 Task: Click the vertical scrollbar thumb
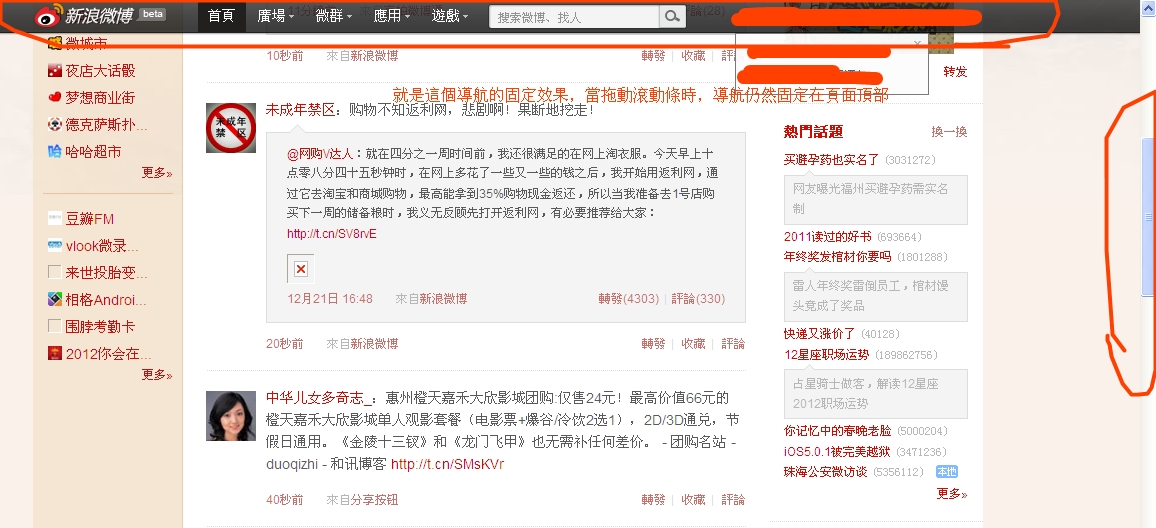pos(1147,216)
